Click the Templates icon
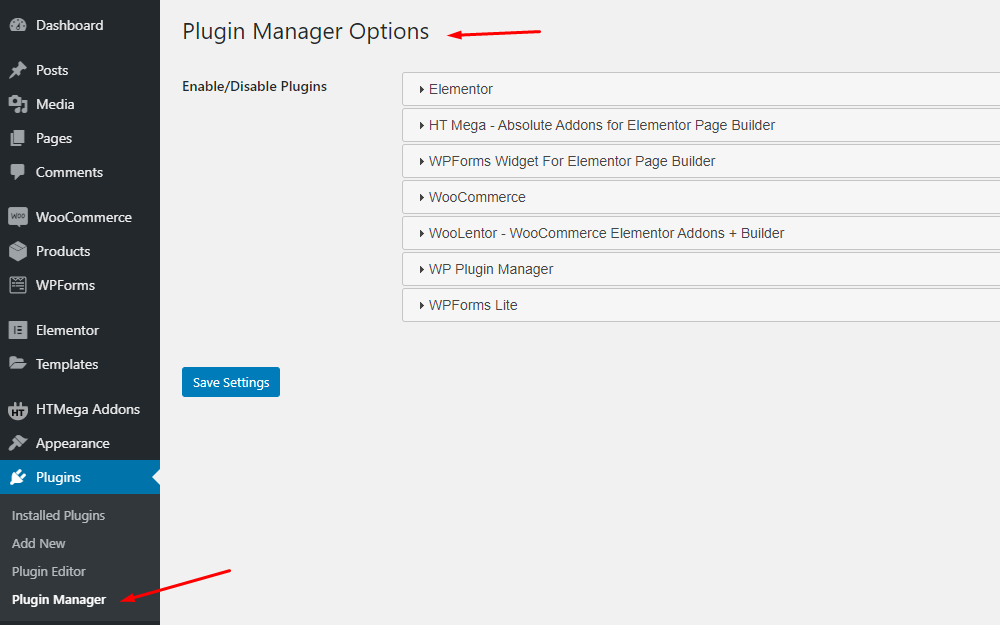This screenshot has width=1000, height=625. pyautogui.click(x=19, y=364)
